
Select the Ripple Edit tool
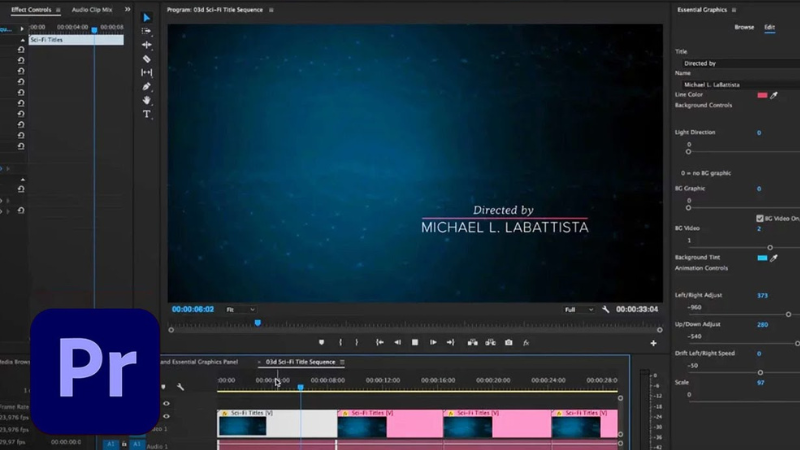[146, 45]
